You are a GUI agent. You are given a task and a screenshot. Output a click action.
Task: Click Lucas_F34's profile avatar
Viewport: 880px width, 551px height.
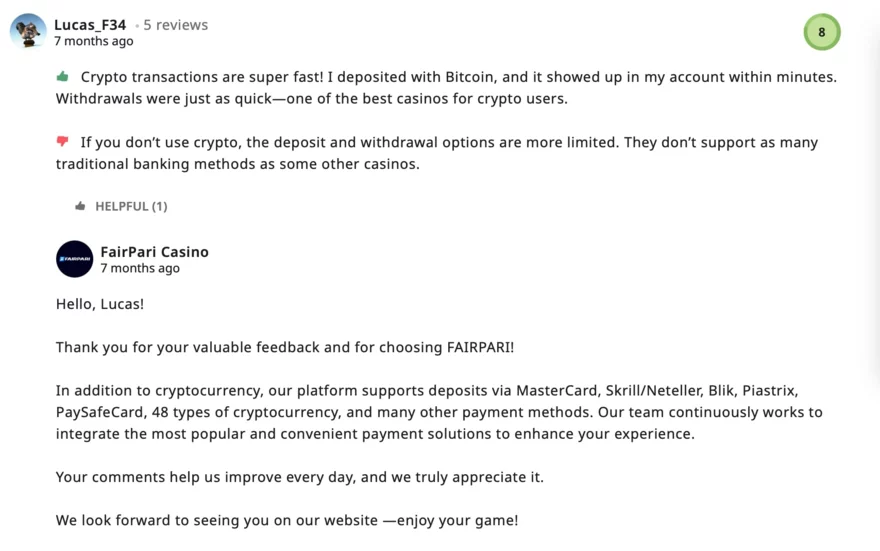pos(28,32)
